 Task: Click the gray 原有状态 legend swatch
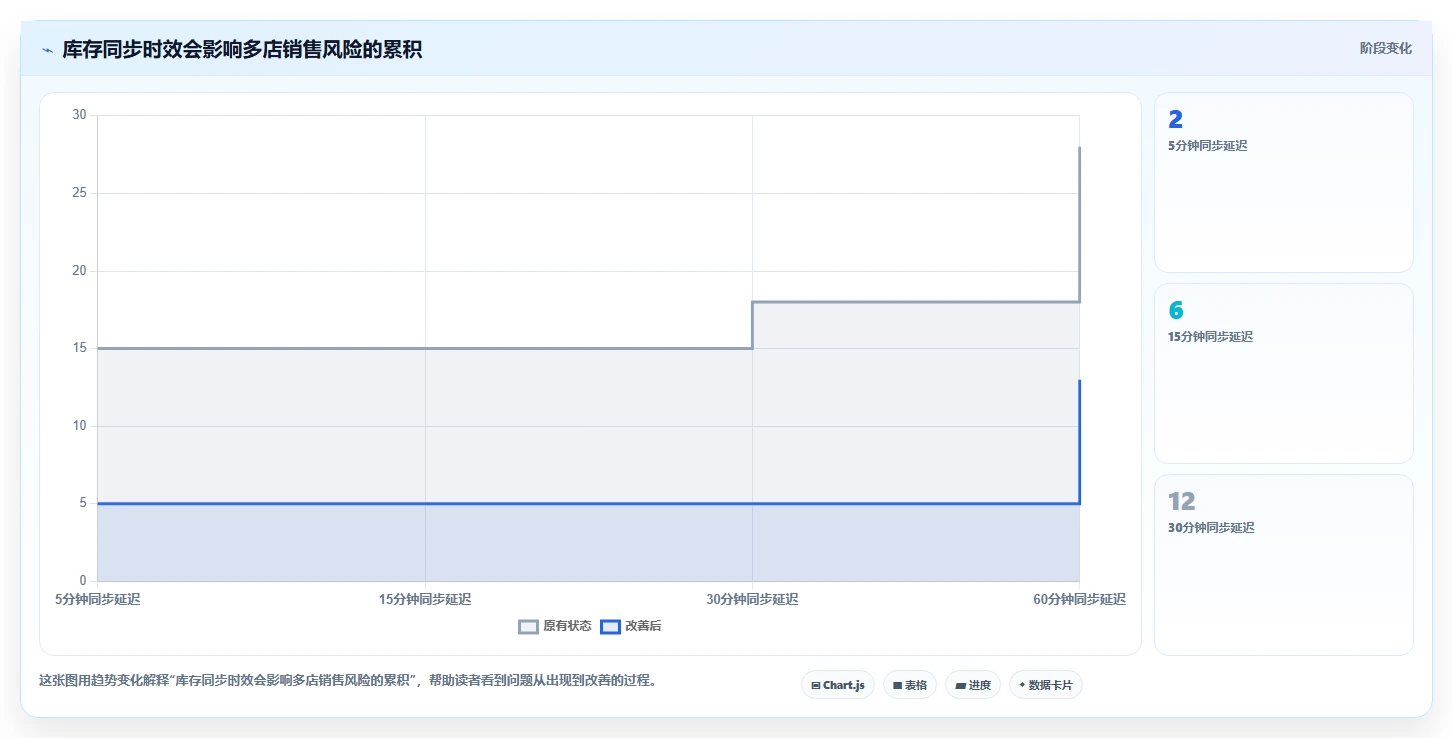pyautogui.click(x=528, y=627)
